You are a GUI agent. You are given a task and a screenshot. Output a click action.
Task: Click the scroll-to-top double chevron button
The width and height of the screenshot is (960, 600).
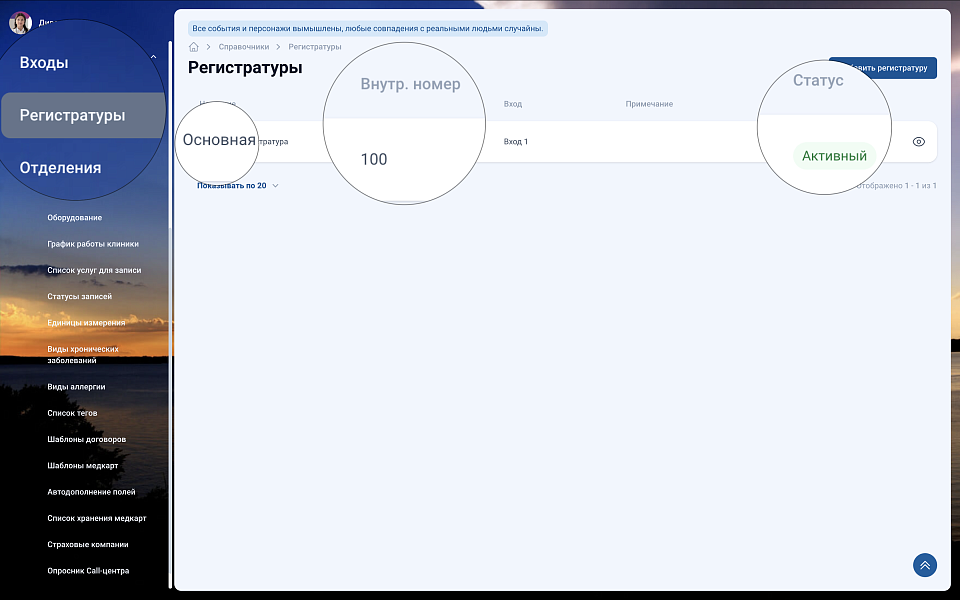coord(924,565)
